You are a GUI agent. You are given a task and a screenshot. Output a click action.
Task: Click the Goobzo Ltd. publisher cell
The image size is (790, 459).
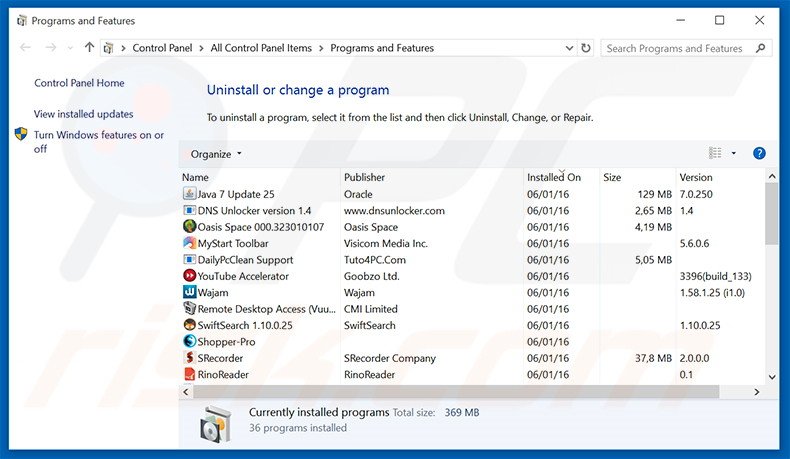[x=371, y=276]
